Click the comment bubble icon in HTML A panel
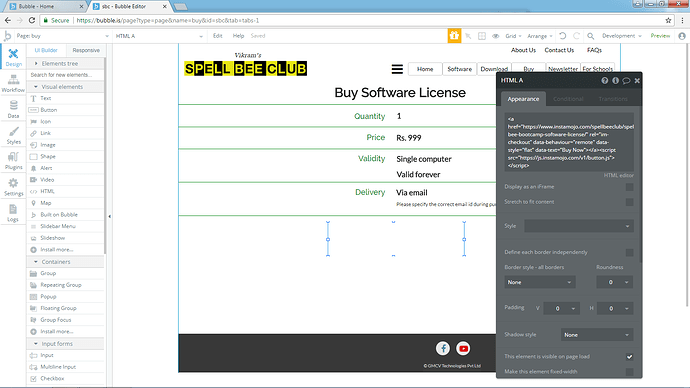The height and width of the screenshot is (388, 690). [626, 81]
